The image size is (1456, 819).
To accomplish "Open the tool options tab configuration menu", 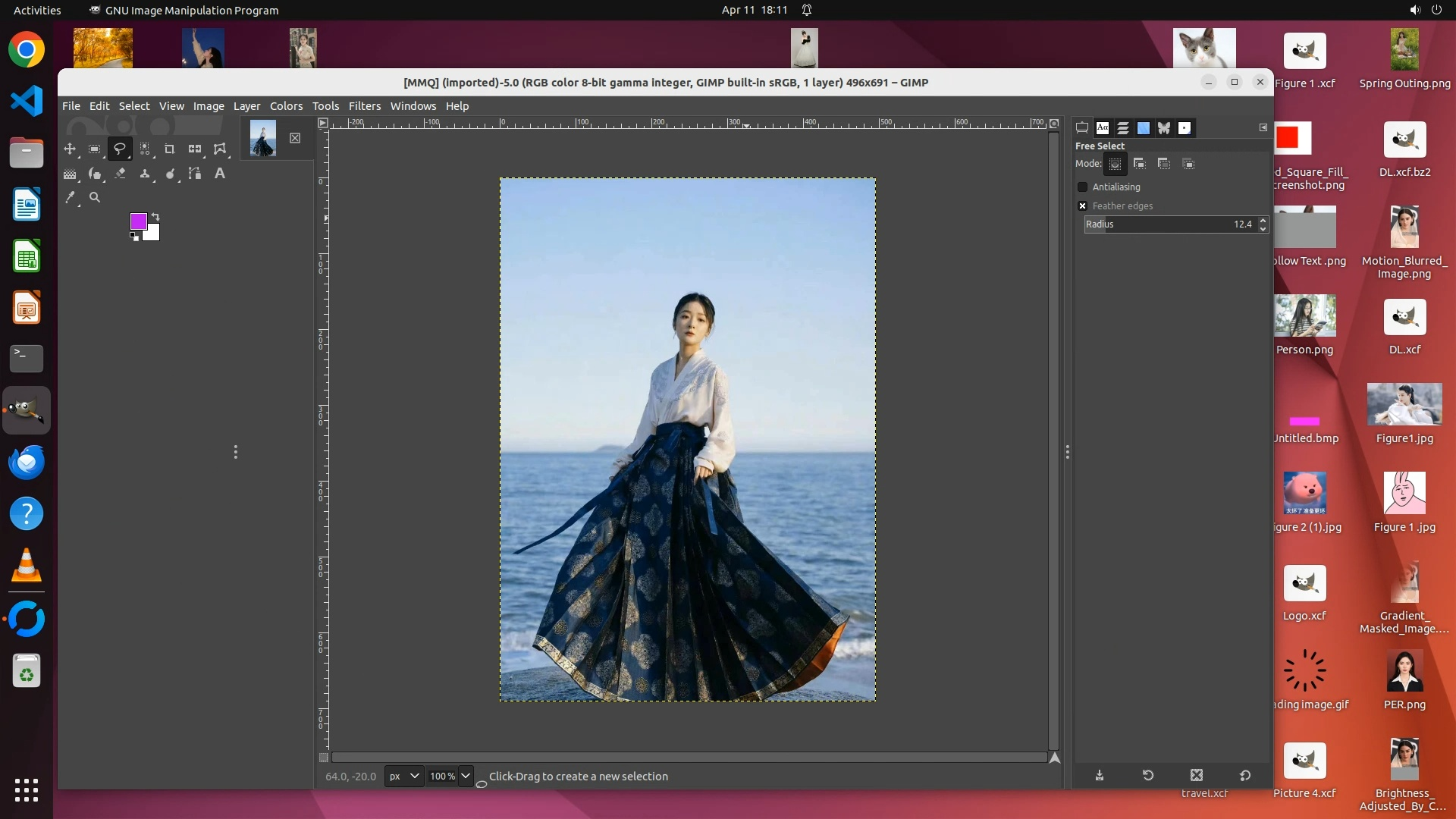I will click(1263, 128).
